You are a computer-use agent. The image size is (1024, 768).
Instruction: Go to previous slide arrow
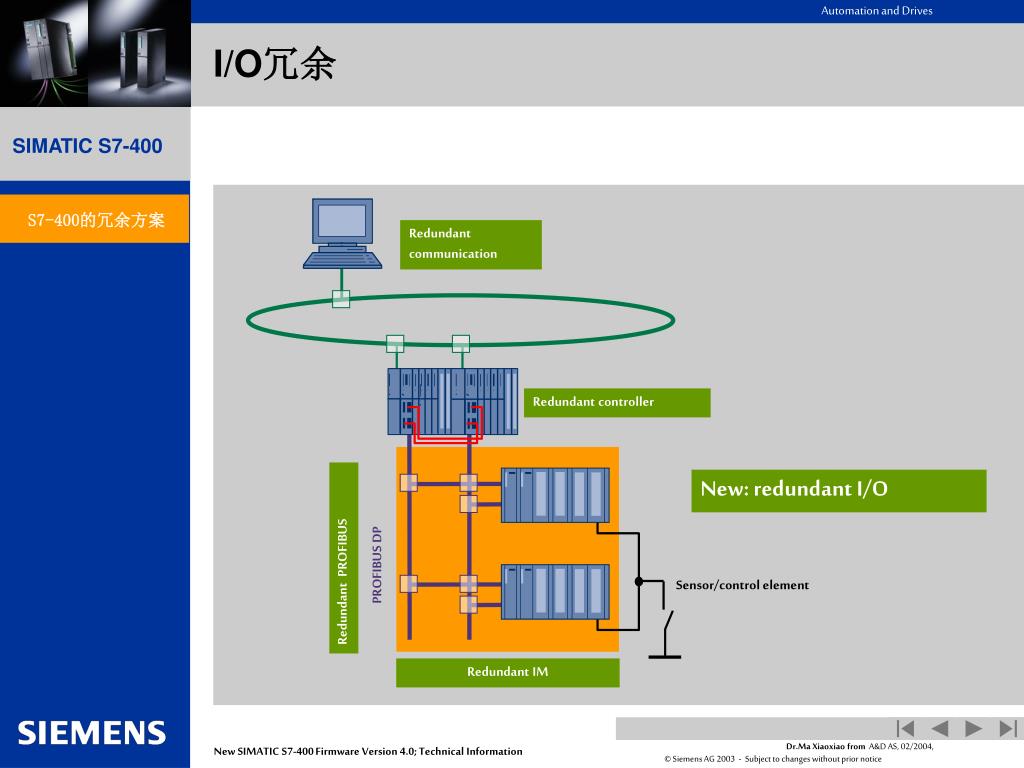coord(940,728)
